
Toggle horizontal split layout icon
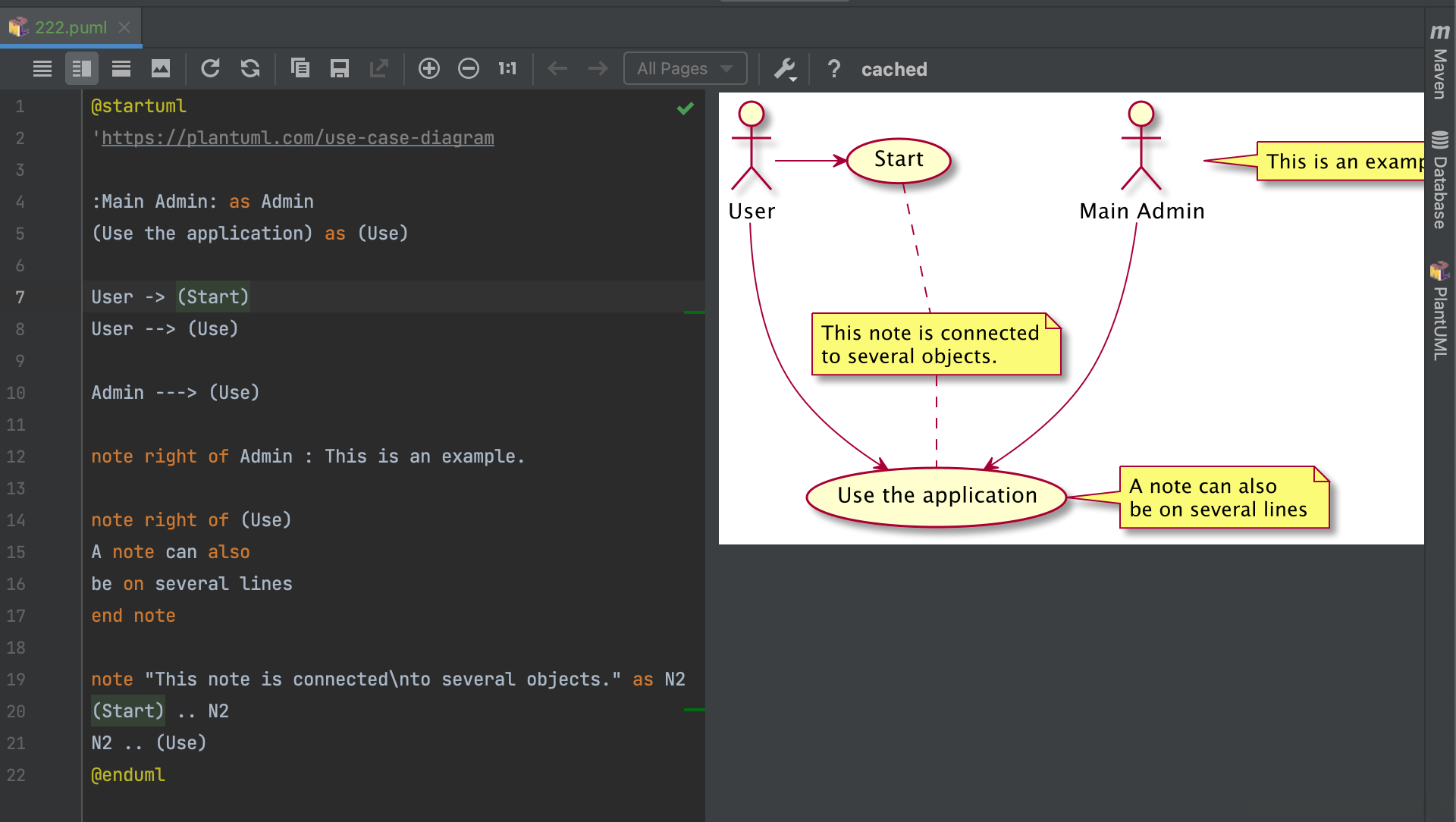pyautogui.click(x=121, y=69)
